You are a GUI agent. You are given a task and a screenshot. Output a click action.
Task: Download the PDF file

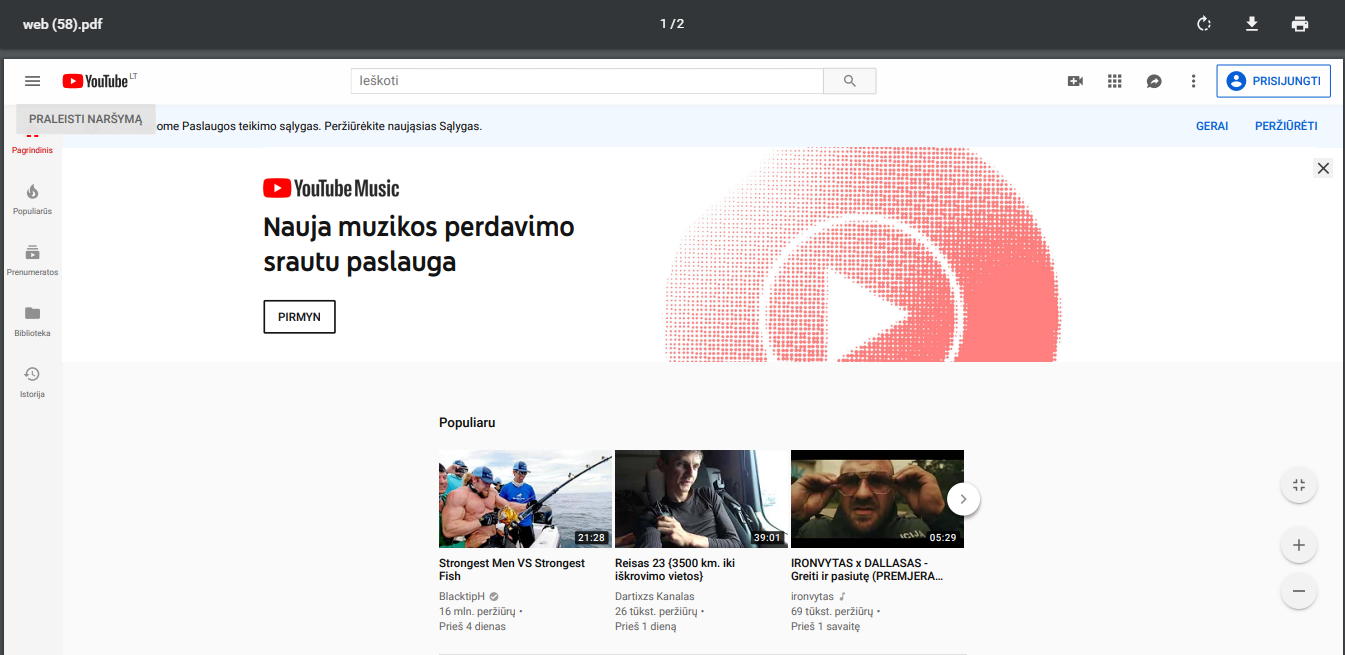pos(1252,24)
